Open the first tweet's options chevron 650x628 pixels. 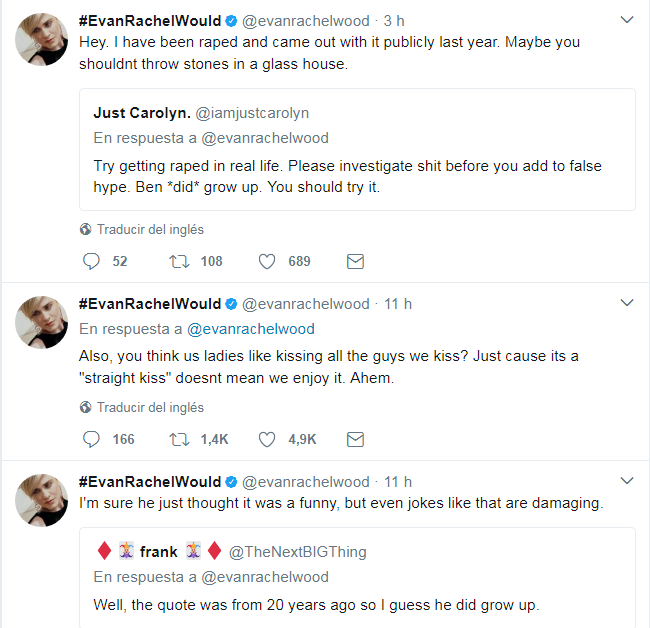point(627,20)
